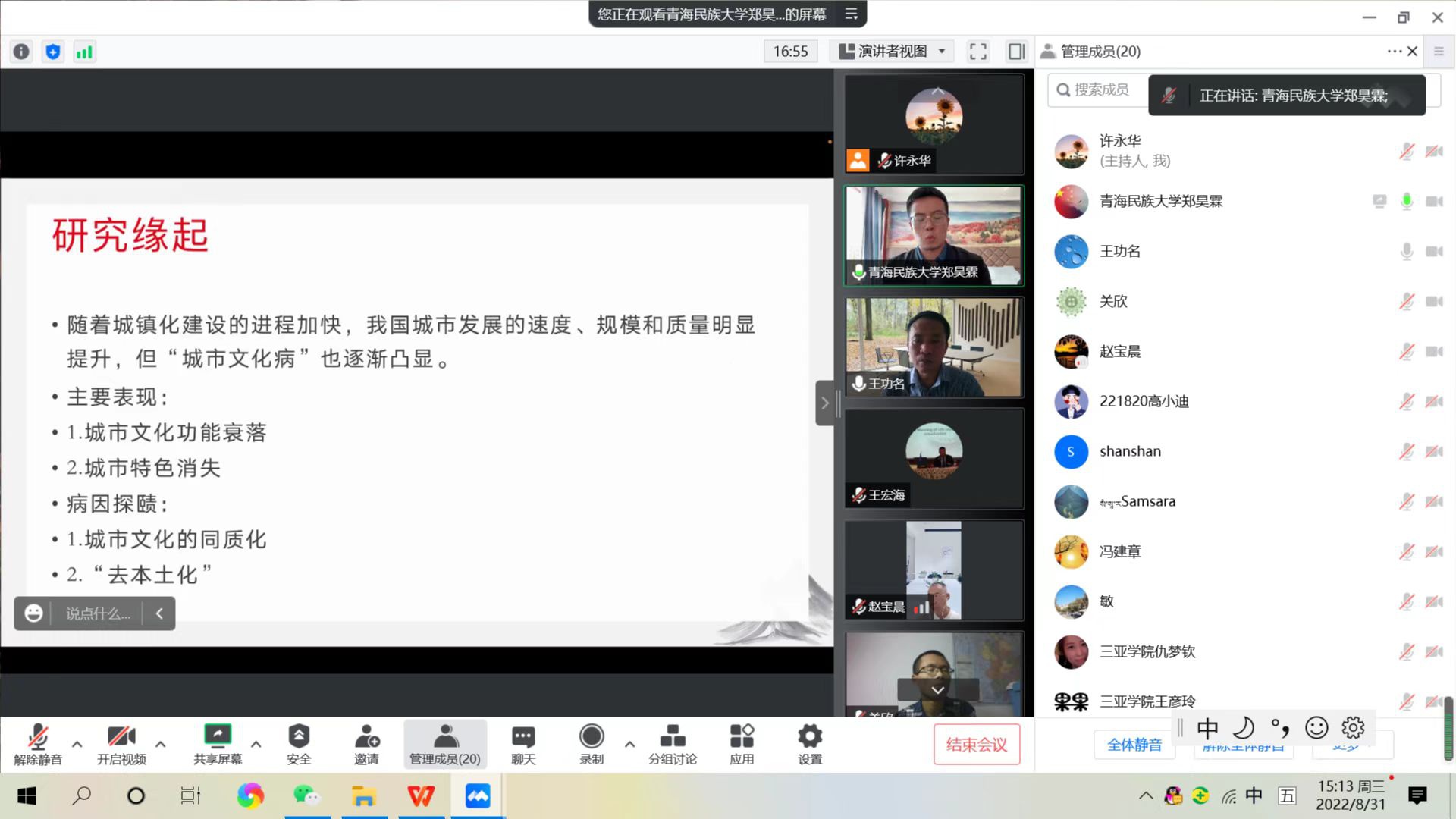1456x819 pixels.
Task: Click the blue security shield icon
Action: [x=52, y=52]
